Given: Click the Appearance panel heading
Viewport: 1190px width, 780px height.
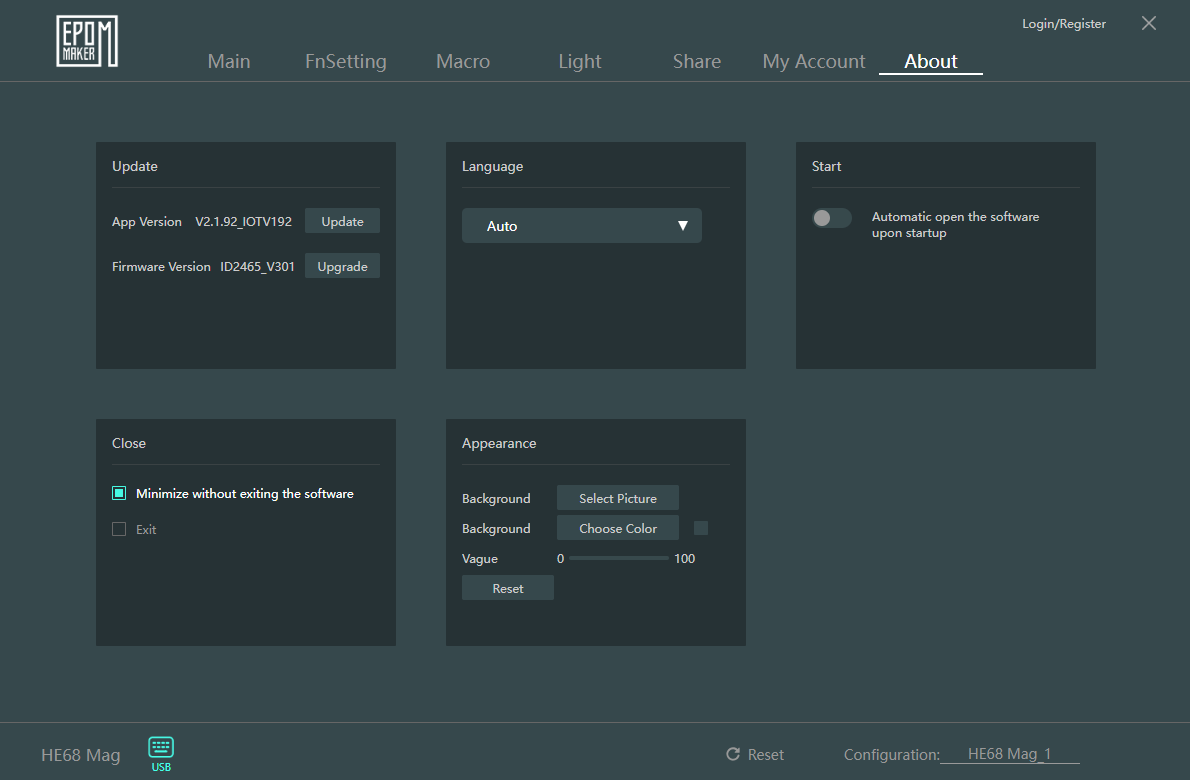Looking at the screenshot, I should (x=499, y=443).
